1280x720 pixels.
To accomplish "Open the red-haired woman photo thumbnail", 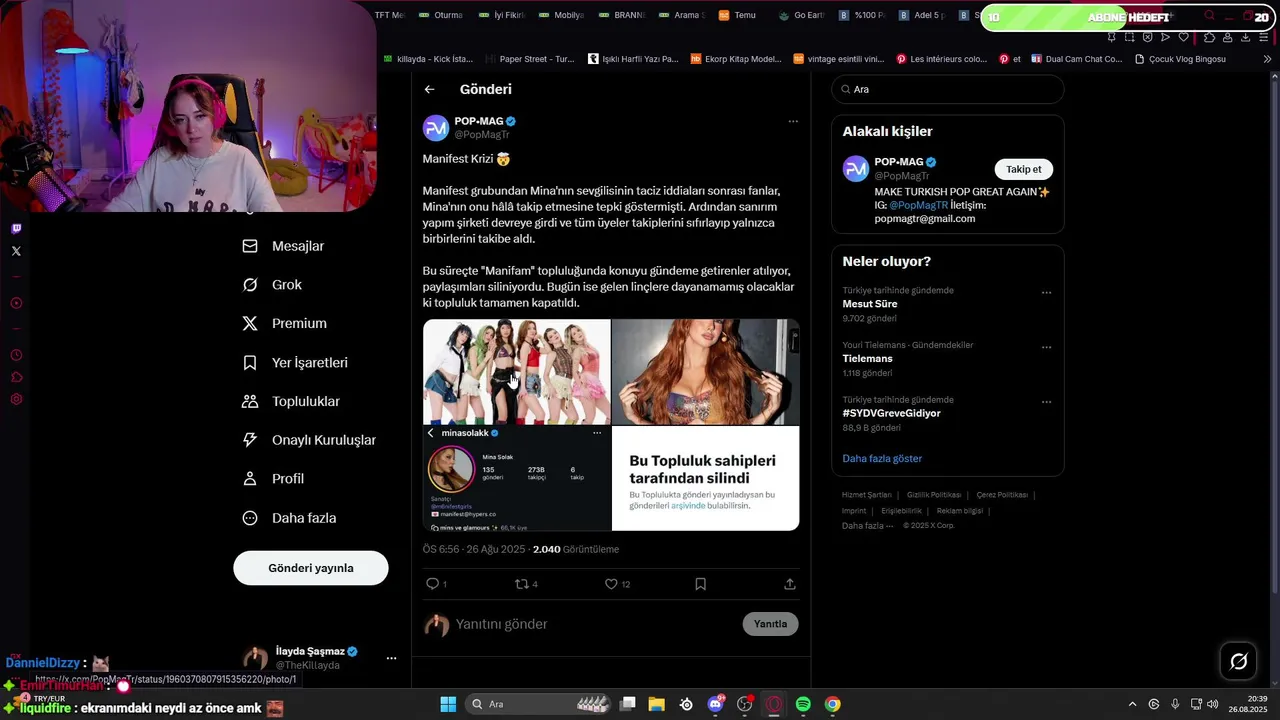I will point(705,372).
